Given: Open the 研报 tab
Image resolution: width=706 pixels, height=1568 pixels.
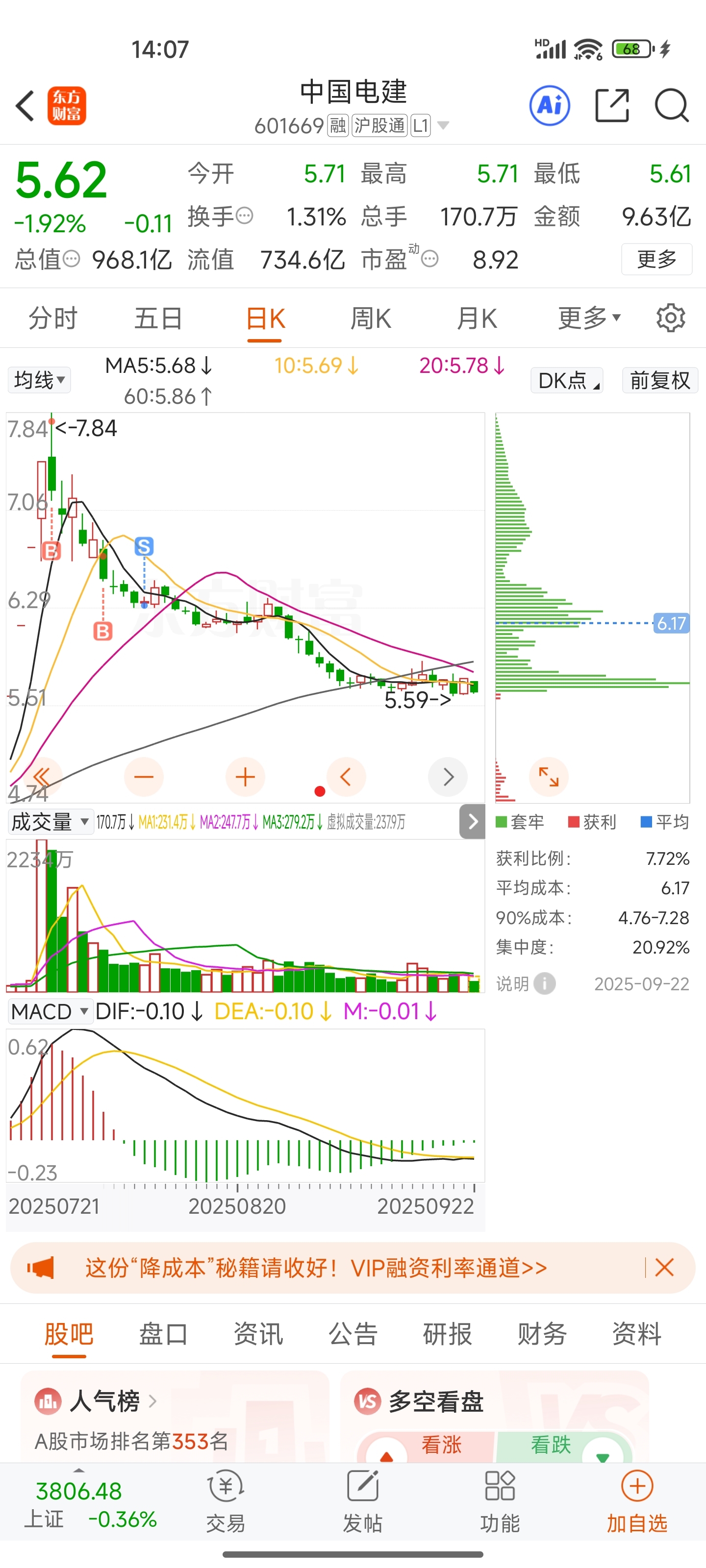Looking at the screenshot, I should 448,1334.
